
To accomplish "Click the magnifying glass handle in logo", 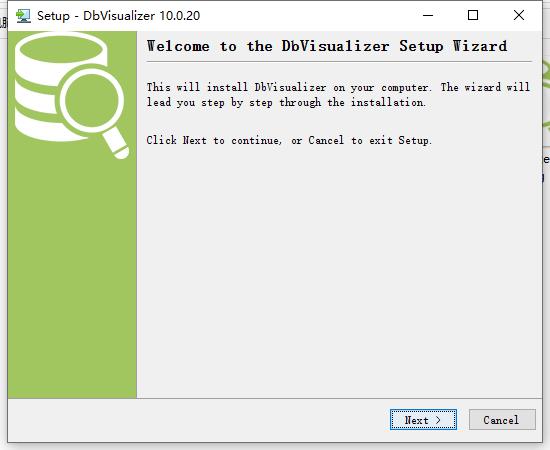I will pyautogui.click(x=116, y=144).
